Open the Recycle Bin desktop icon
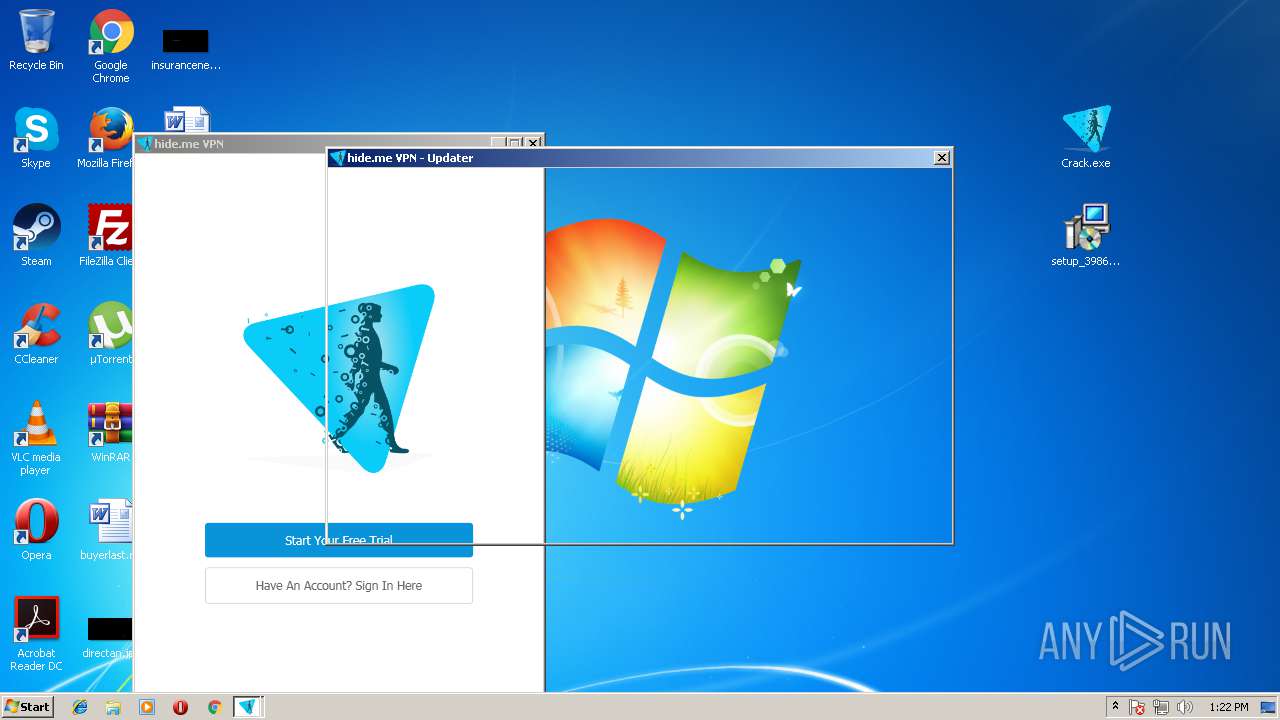 pyautogui.click(x=36, y=40)
